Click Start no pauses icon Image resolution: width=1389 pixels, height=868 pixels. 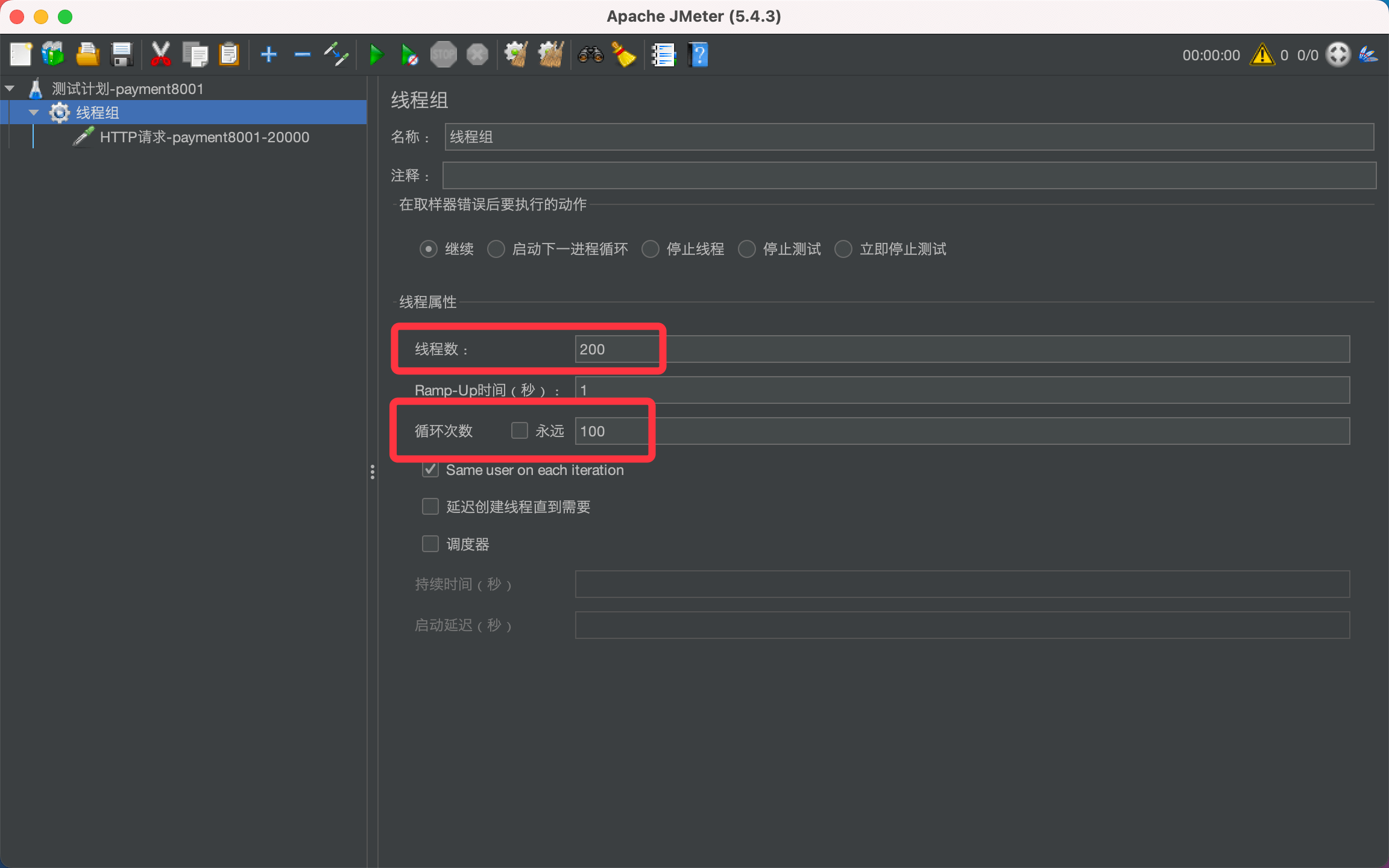click(409, 55)
